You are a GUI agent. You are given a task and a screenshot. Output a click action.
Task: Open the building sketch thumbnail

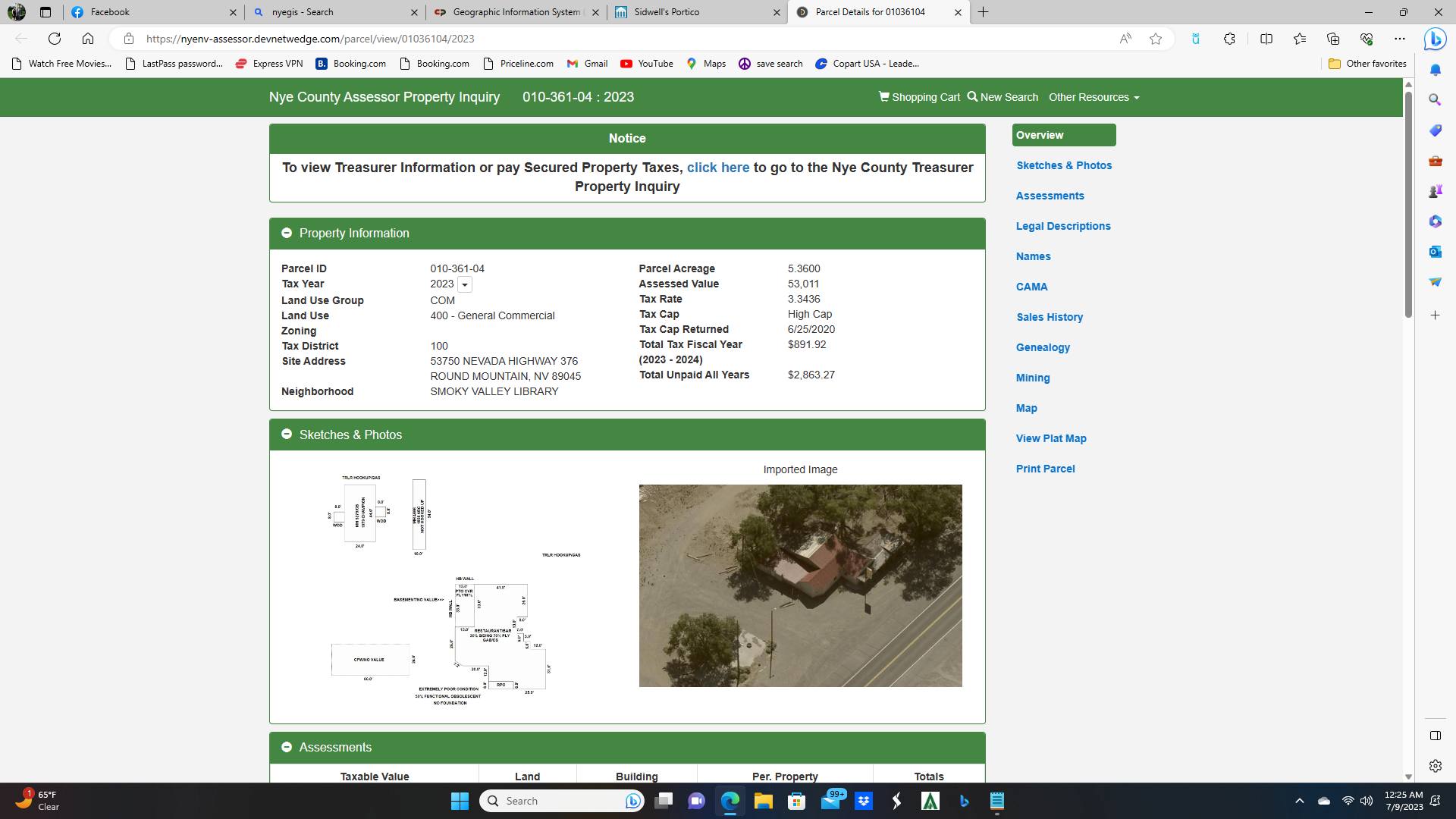pyautogui.click(x=453, y=590)
